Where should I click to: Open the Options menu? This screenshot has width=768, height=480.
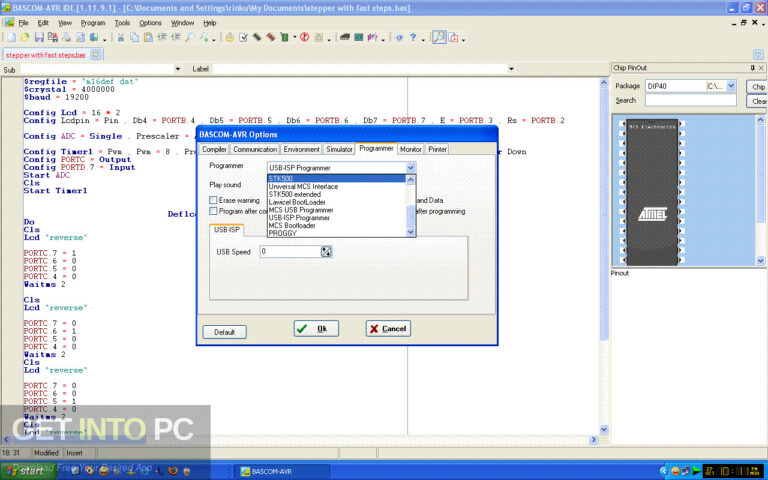click(150, 23)
